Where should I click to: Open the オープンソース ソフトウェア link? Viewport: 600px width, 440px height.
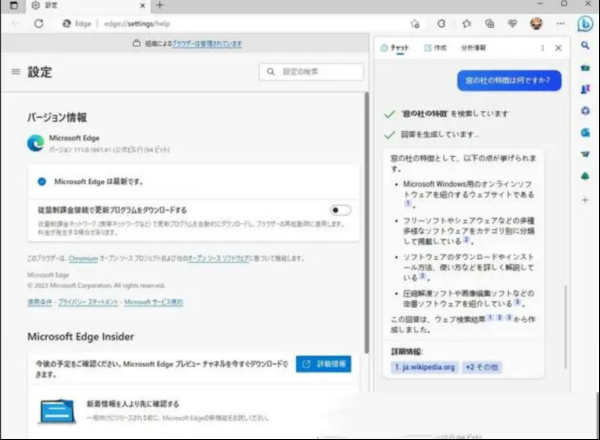[x=218, y=259]
